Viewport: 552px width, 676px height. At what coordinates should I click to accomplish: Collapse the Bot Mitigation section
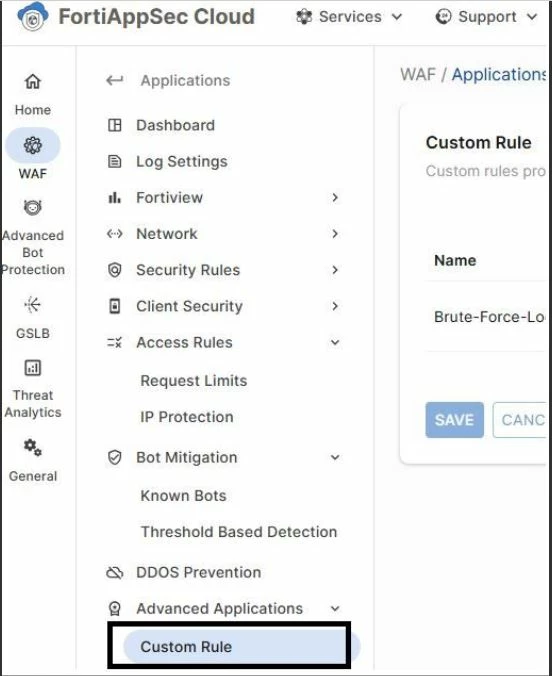(335, 457)
